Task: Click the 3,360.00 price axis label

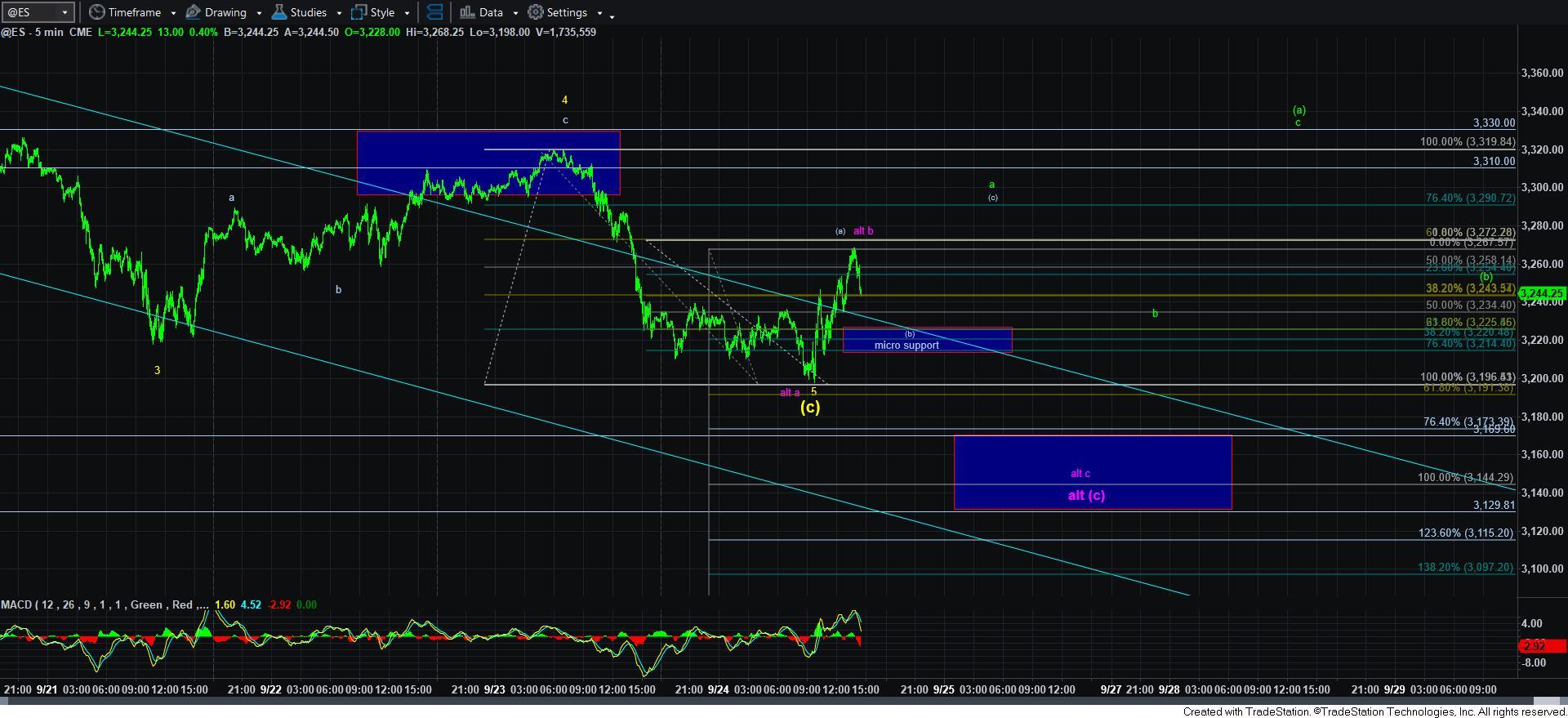Action: 1542,74
